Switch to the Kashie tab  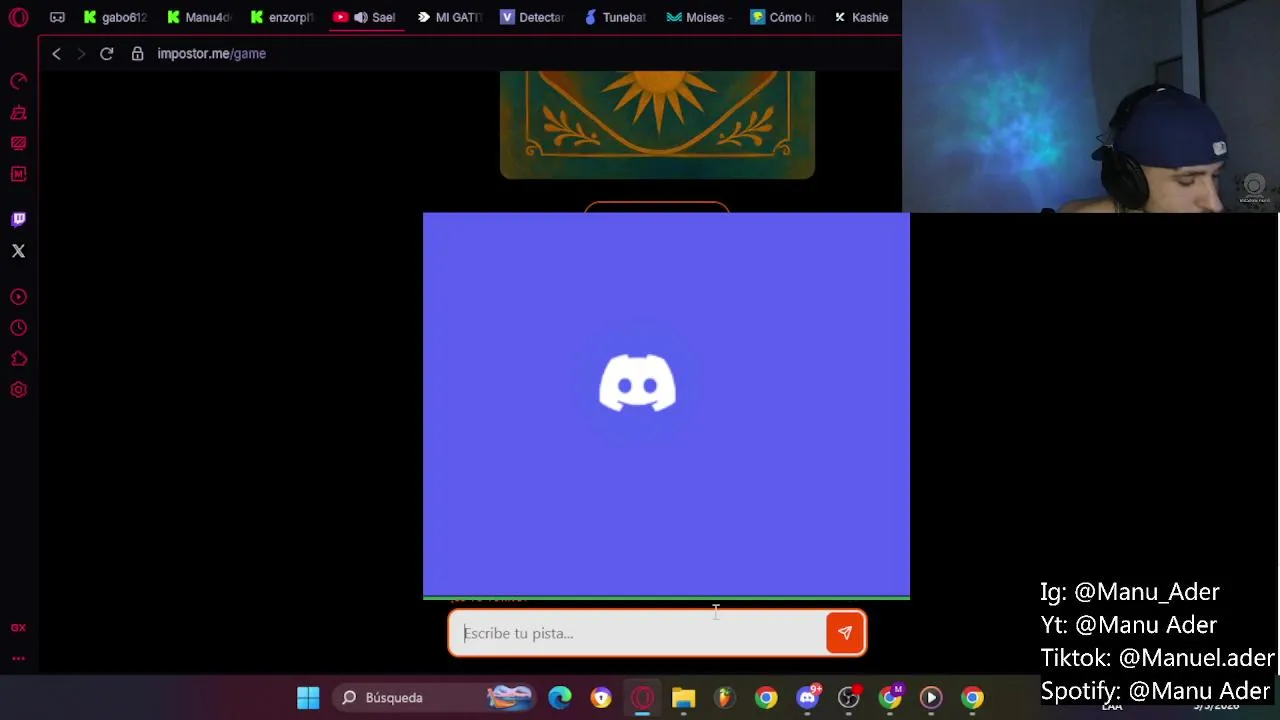[862, 17]
